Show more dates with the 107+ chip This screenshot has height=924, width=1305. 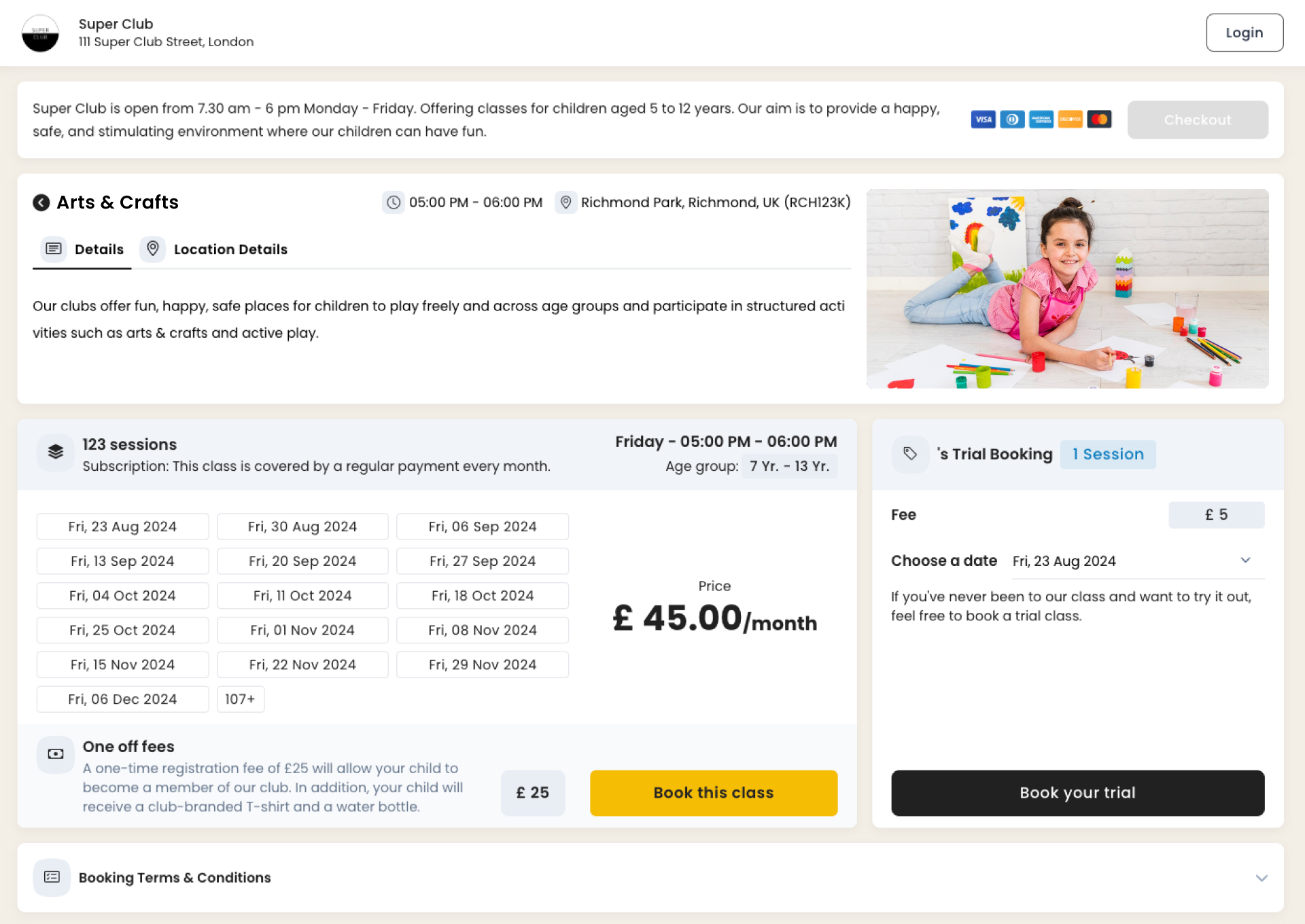241,699
